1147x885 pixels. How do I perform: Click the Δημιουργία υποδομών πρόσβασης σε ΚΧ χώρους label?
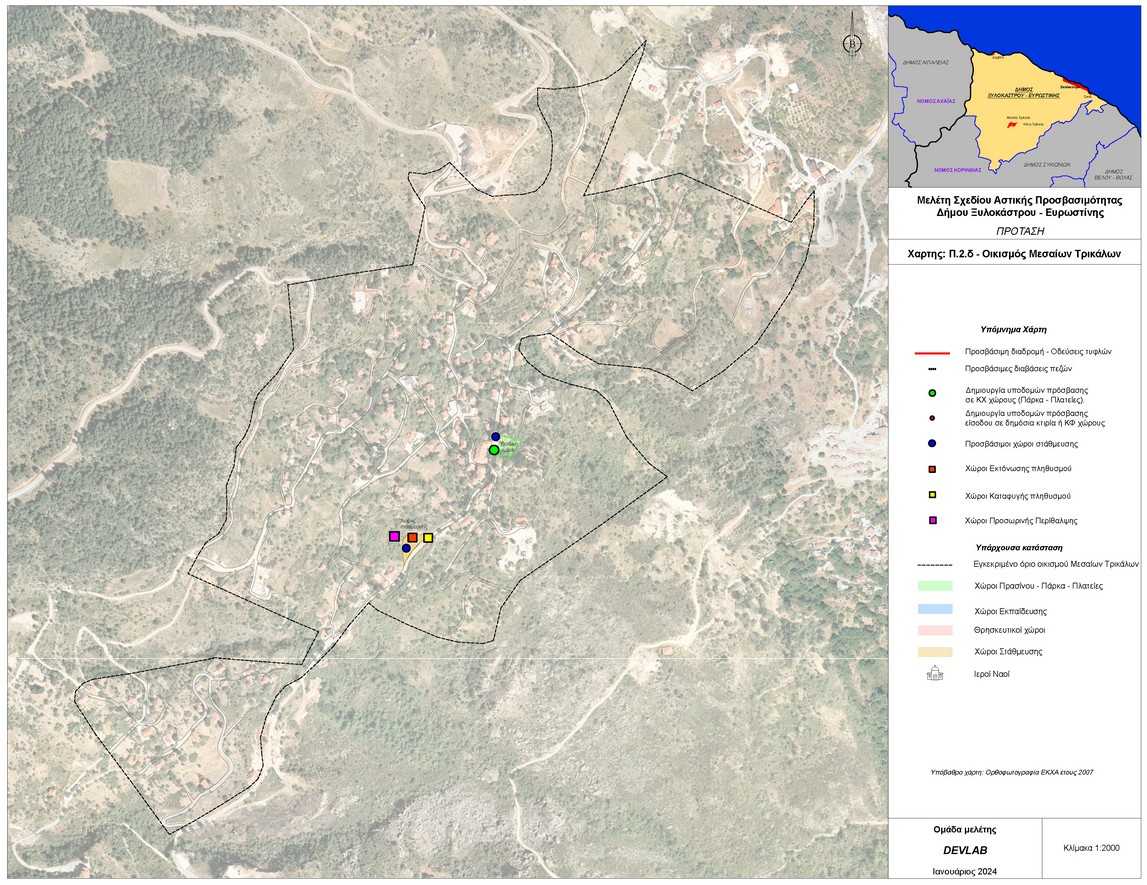(x=1026, y=395)
